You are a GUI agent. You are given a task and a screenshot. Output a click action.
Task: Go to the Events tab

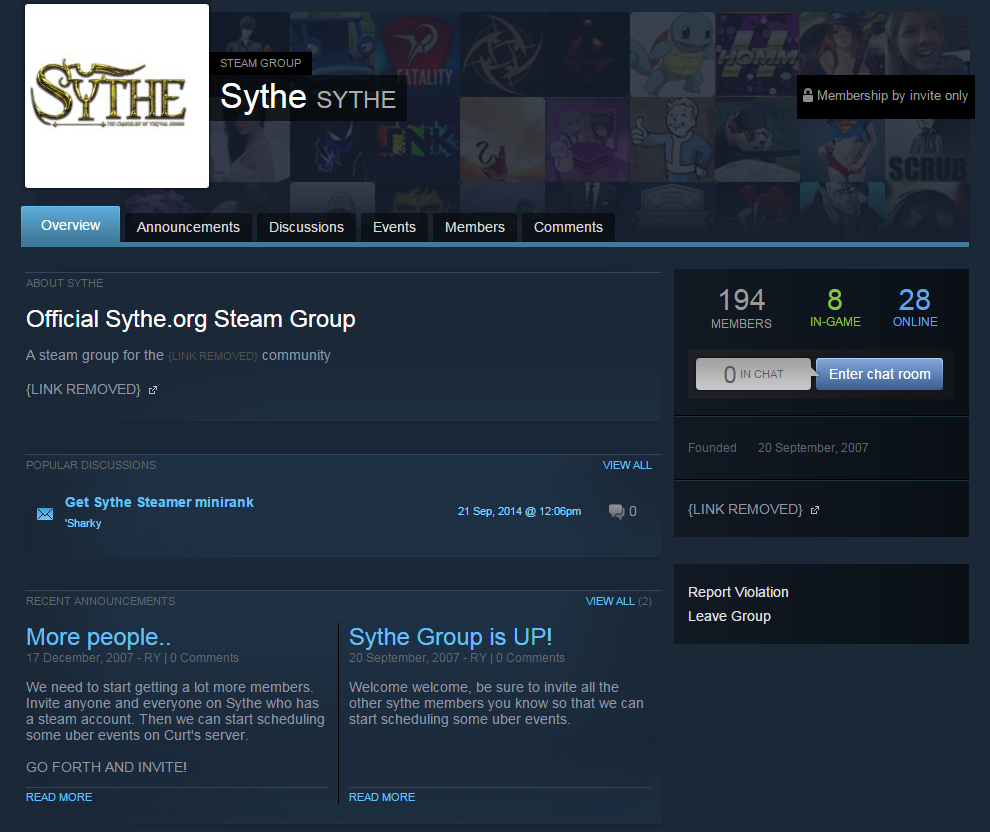tap(394, 227)
